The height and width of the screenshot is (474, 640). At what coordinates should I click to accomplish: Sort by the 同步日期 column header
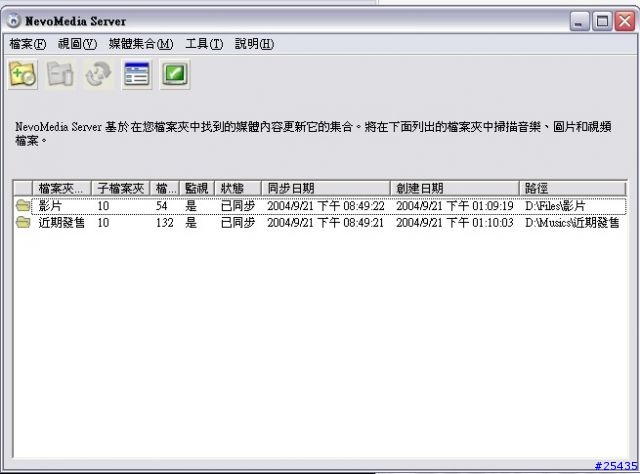tap(326, 188)
